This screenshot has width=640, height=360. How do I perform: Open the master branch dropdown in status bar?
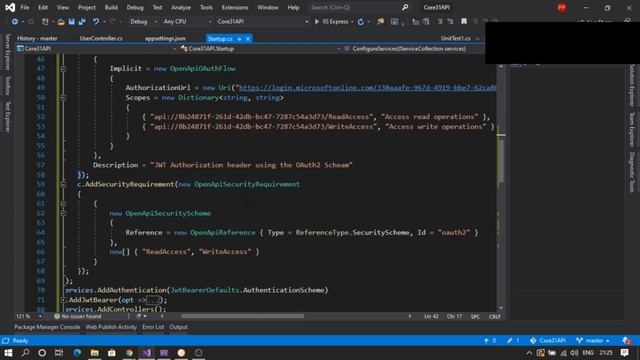593,340
